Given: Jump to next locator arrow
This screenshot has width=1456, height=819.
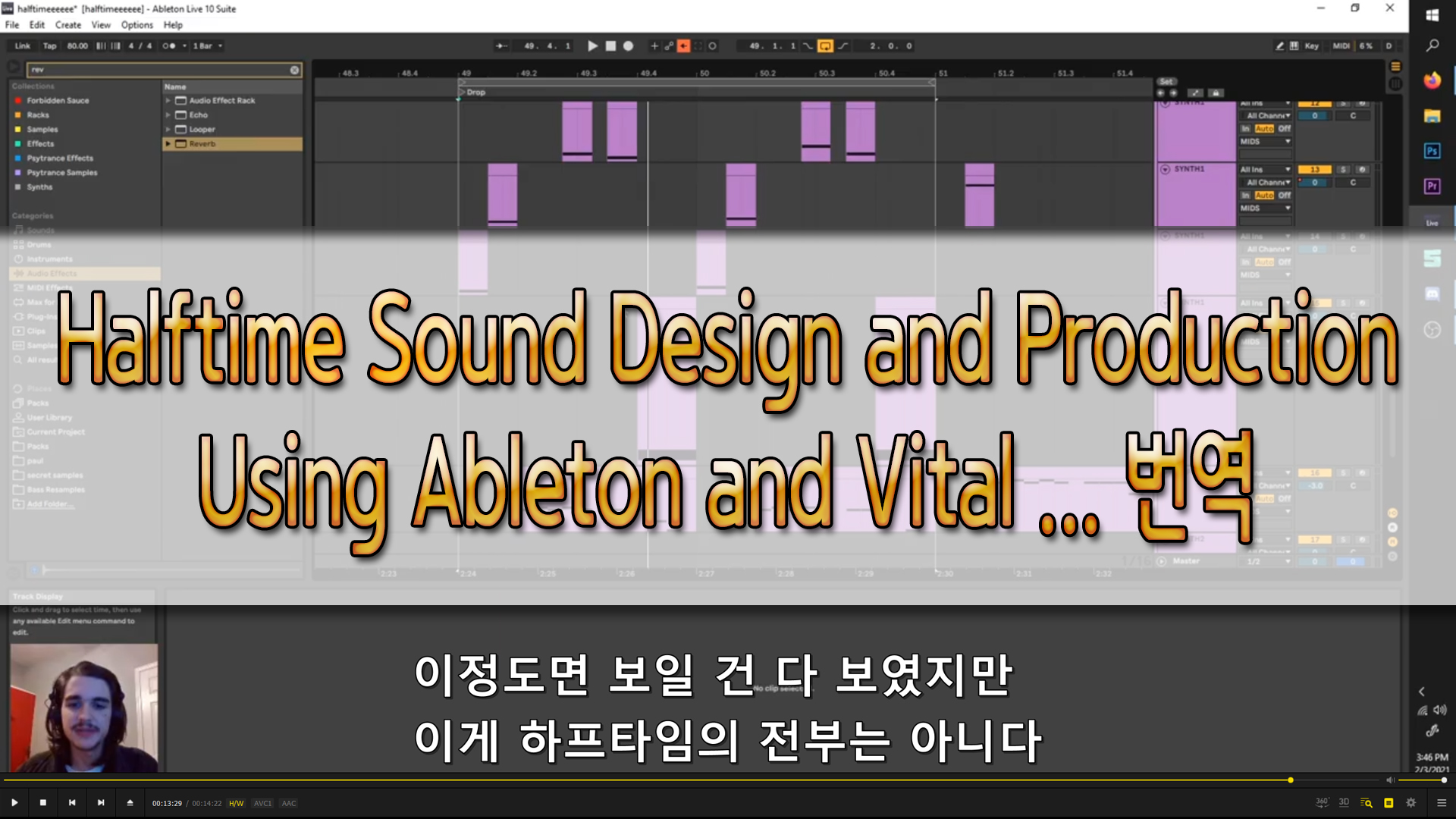Looking at the screenshot, I should pos(1173,93).
